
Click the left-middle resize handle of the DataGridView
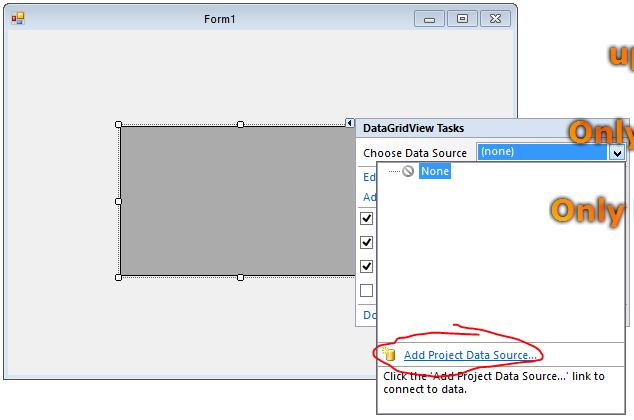pos(118,201)
